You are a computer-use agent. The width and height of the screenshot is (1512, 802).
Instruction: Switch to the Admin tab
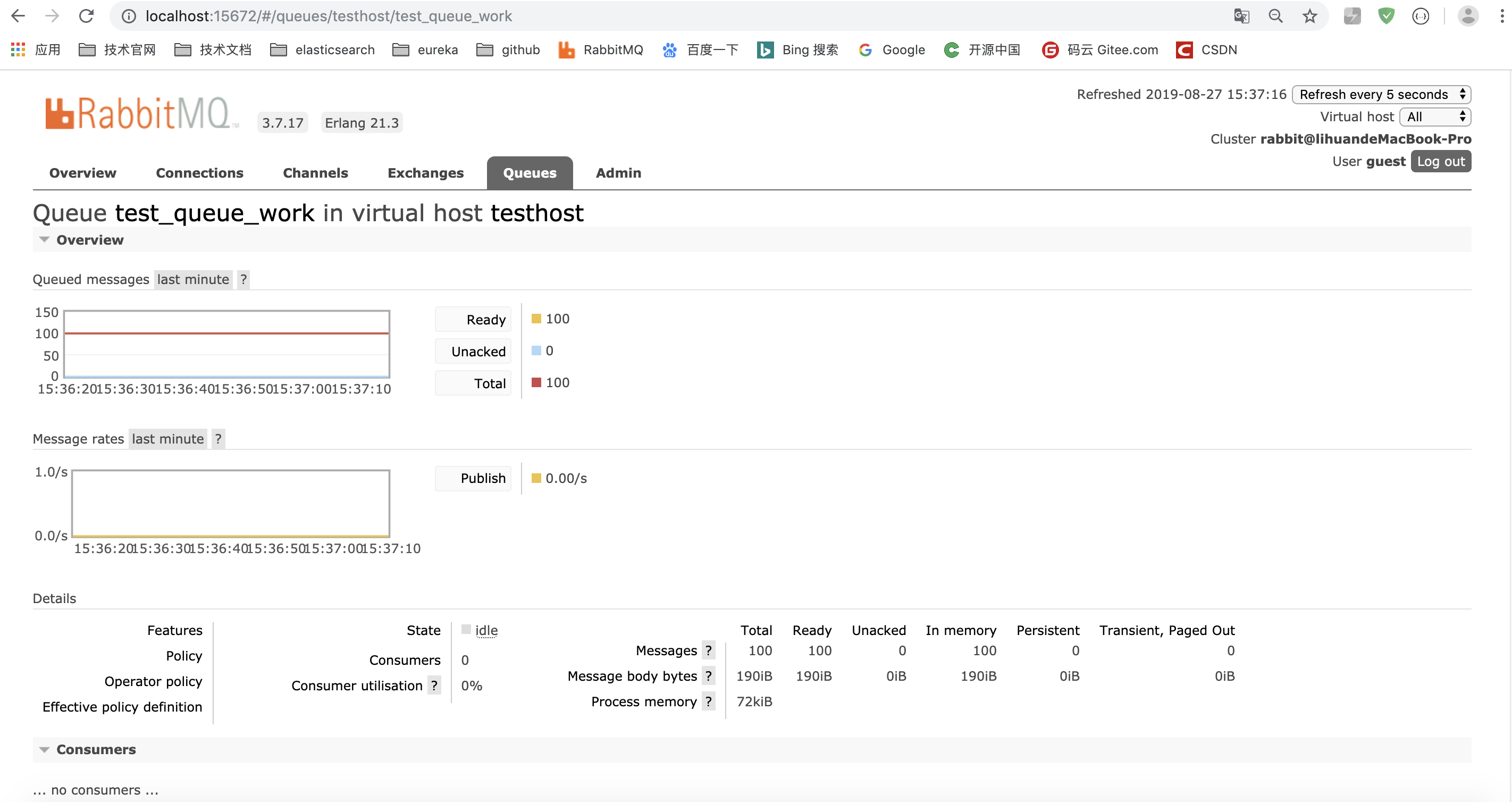[x=618, y=173]
